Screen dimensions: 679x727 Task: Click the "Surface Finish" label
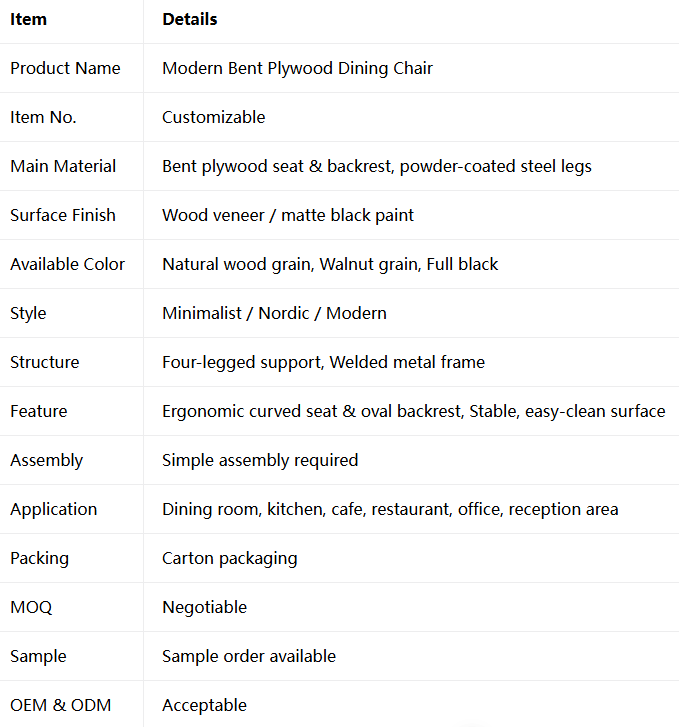pos(63,215)
